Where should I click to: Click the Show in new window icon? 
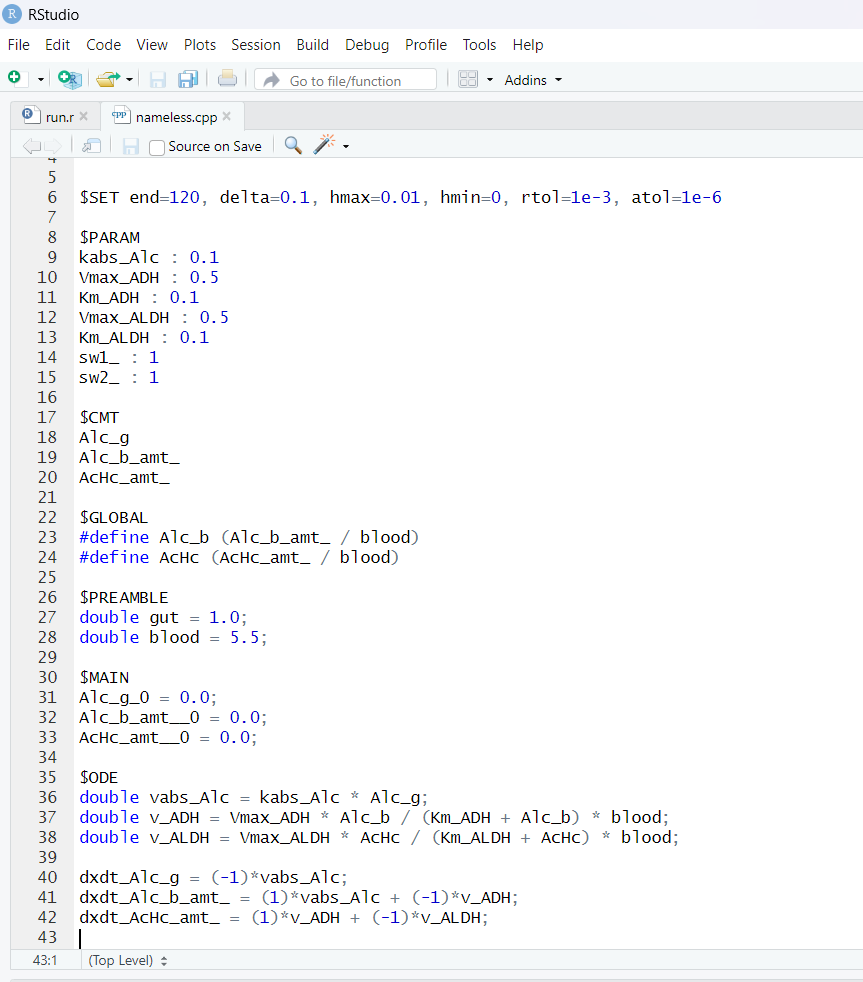coord(91,146)
